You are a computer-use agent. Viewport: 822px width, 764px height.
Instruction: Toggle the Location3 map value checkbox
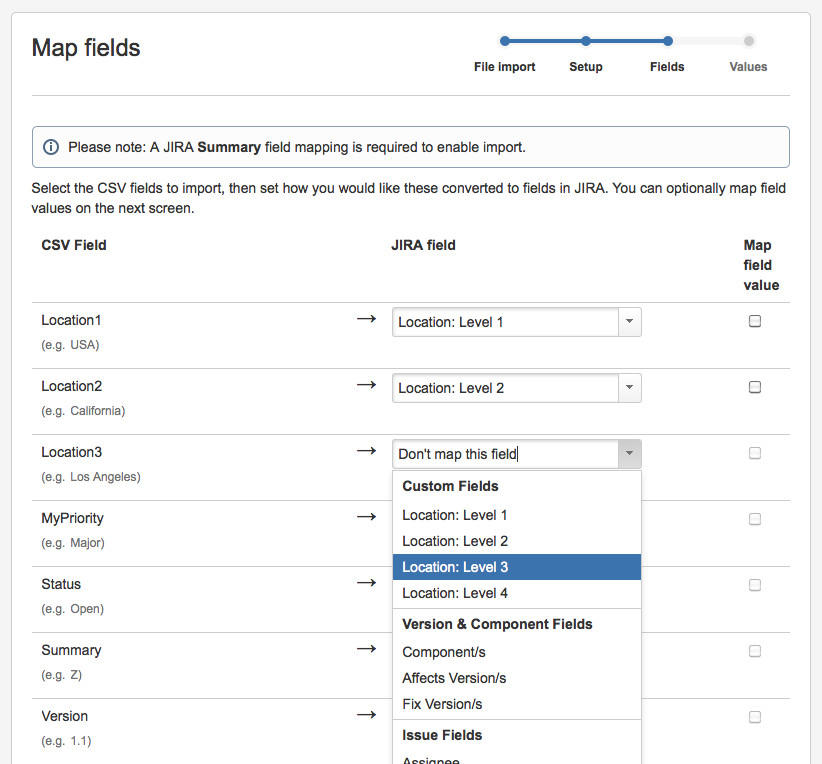[x=755, y=453]
